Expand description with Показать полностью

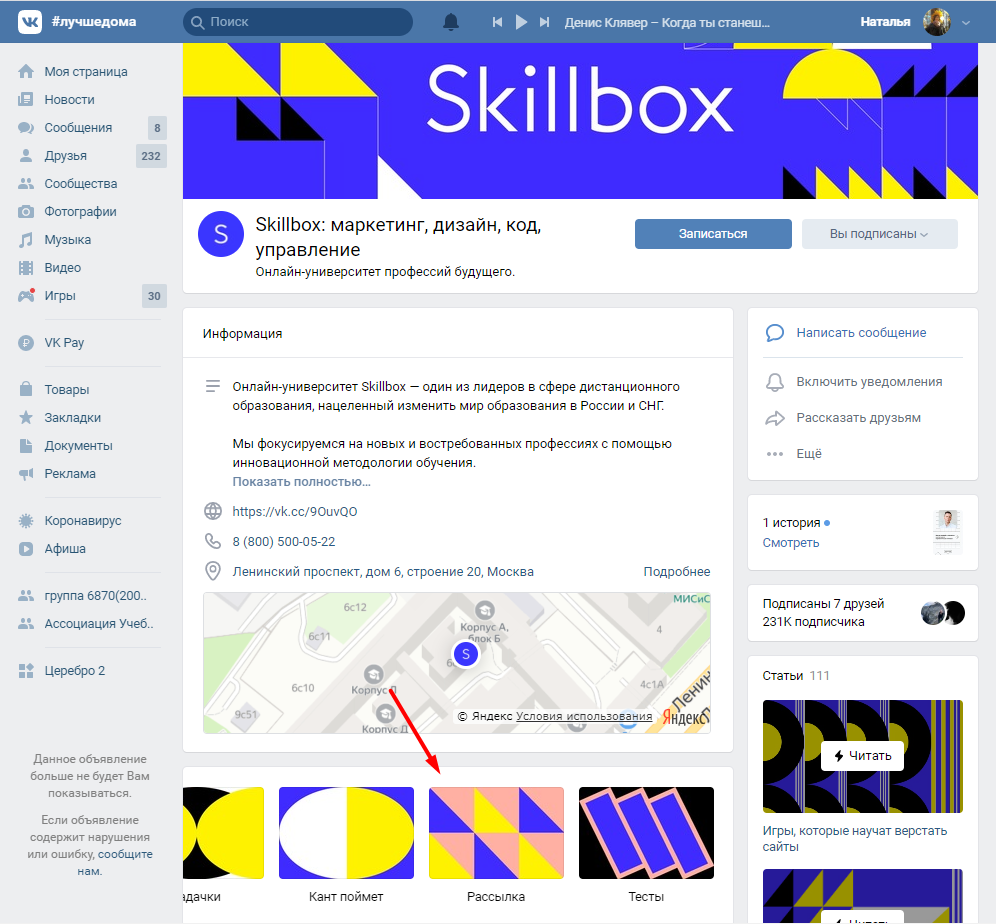(301, 482)
